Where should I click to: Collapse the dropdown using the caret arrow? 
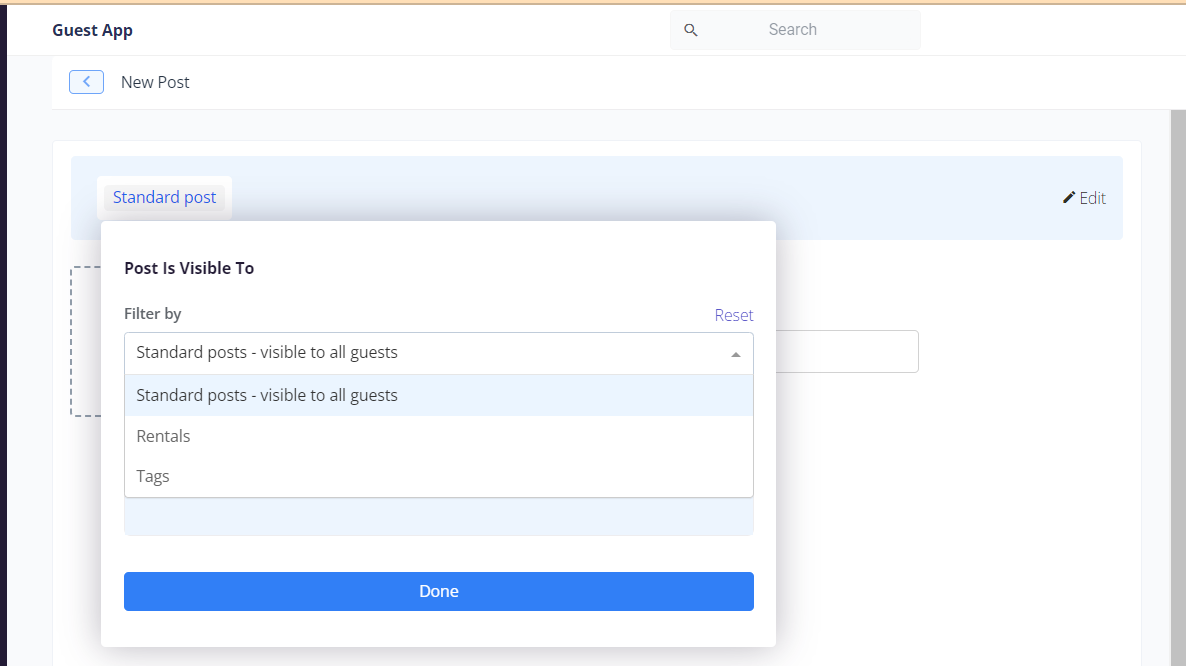[x=735, y=354]
